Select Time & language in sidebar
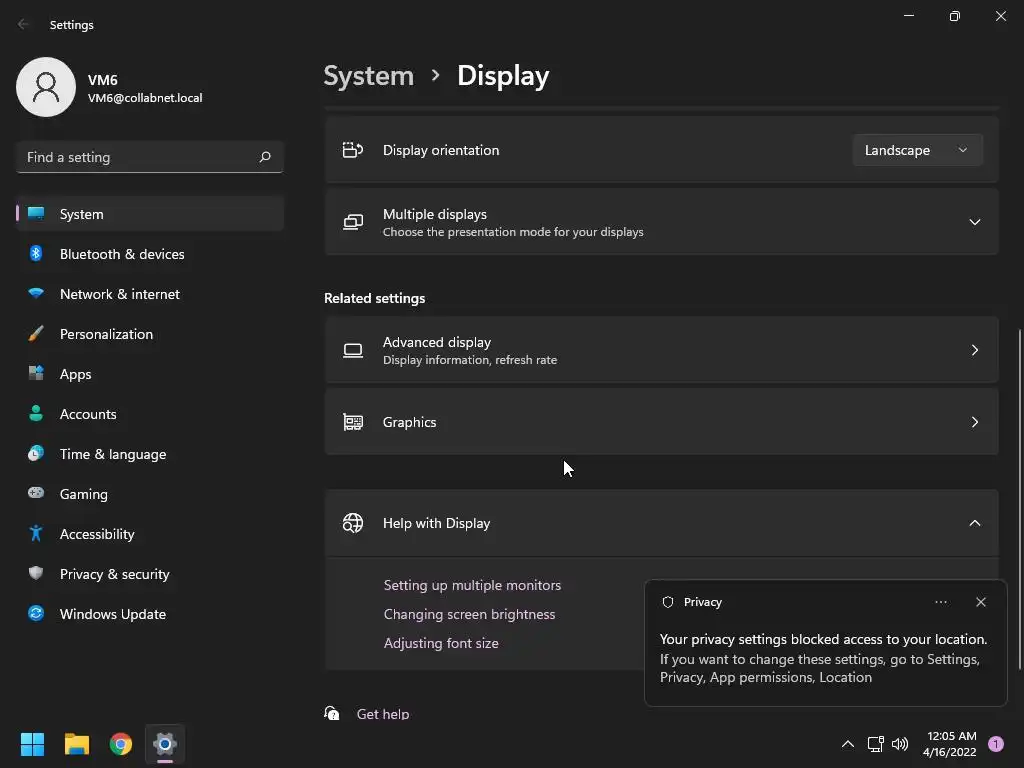Viewport: 1024px width, 768px height. (113, 454)
